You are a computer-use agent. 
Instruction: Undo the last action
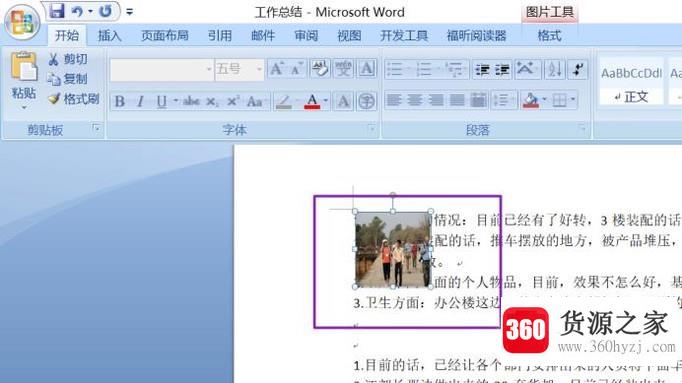[x=77, y=11]
